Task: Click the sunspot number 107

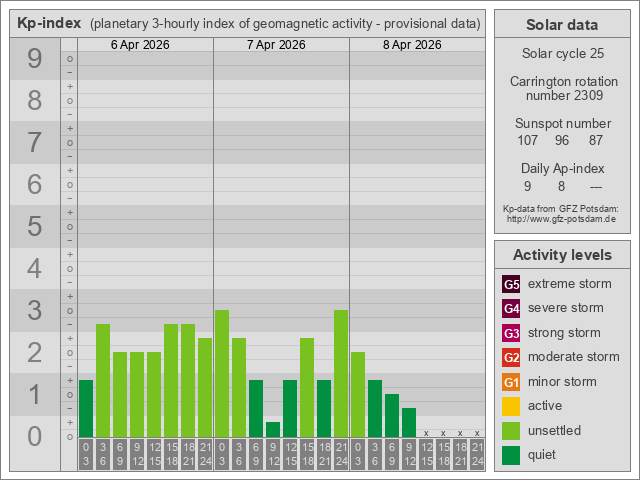Action: coord(528,141)
